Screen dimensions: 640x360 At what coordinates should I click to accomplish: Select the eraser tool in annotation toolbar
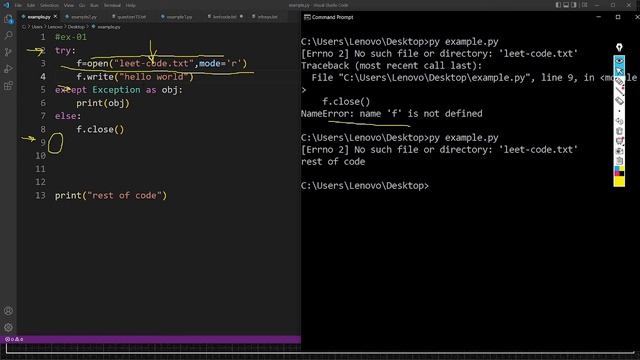coord(619,101)
